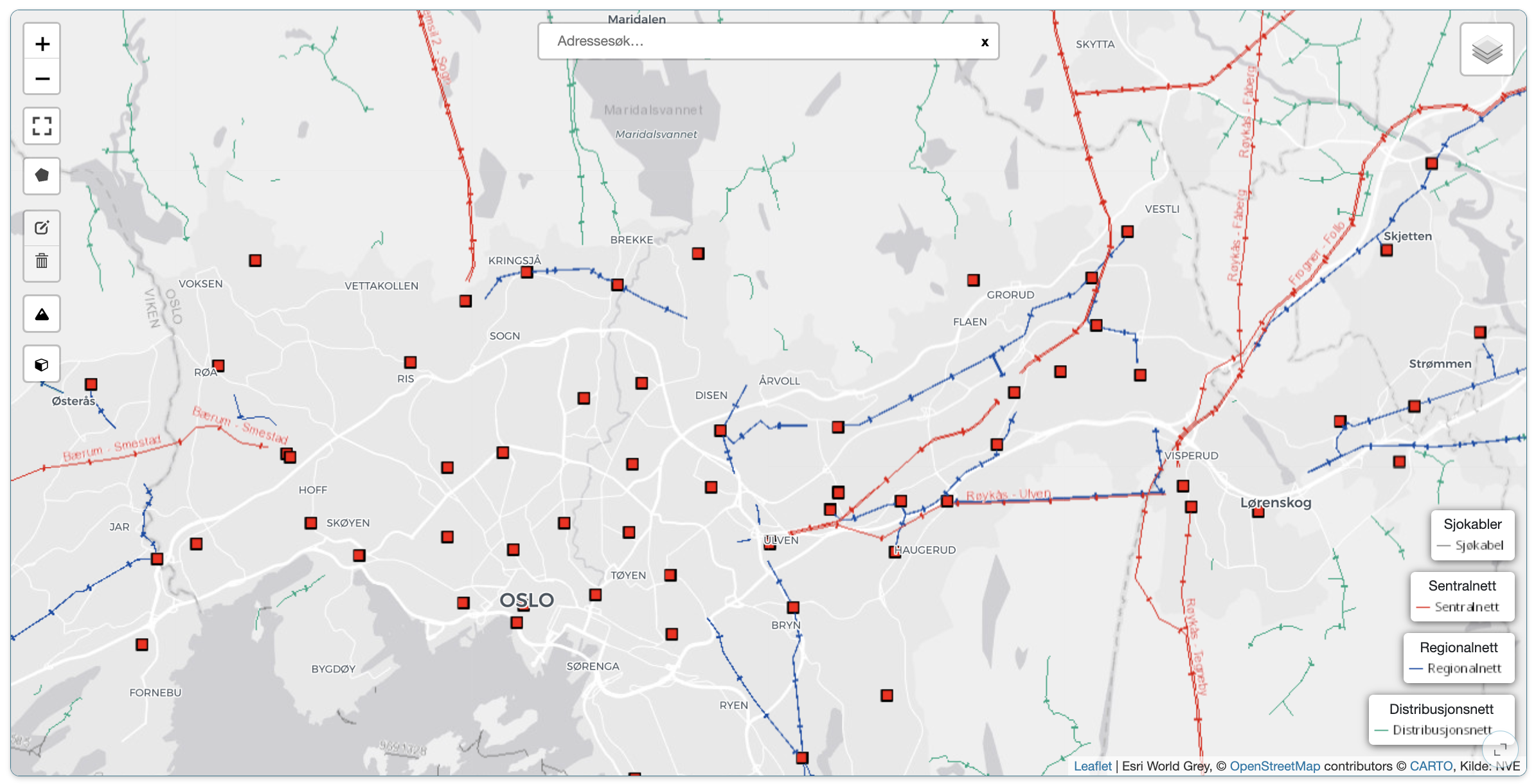The width and height of the screenshot is (1536, 784).
Task: Open the Leaflet attribution link
Action: tap(1092, 766)
